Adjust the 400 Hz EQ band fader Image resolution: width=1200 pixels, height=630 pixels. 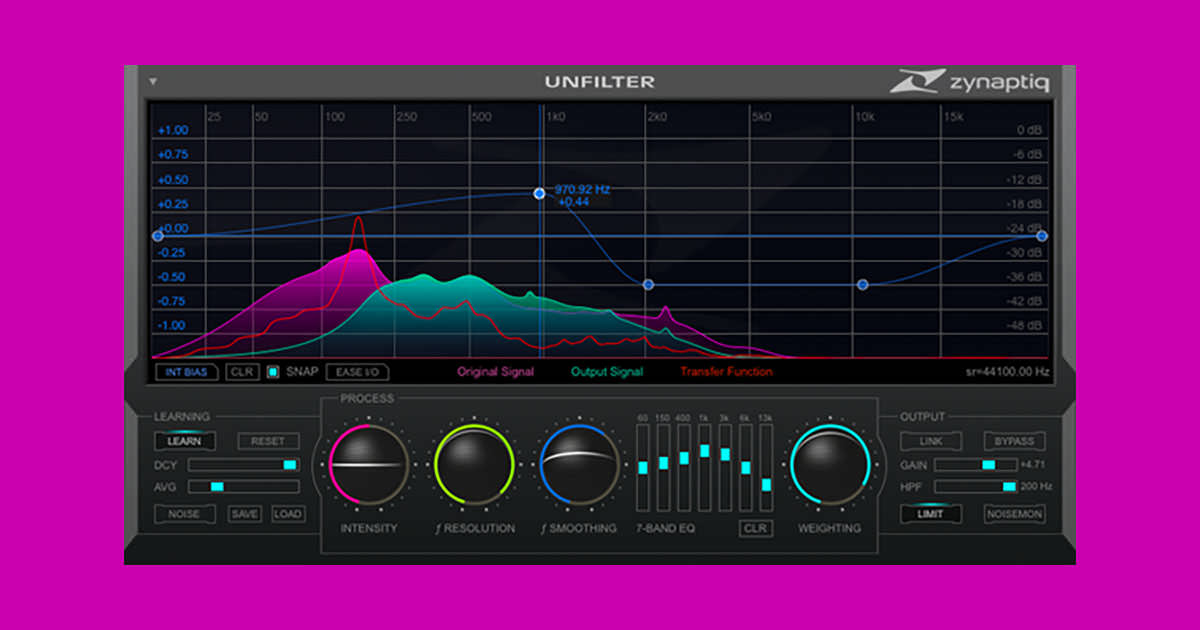pos(684,467)
